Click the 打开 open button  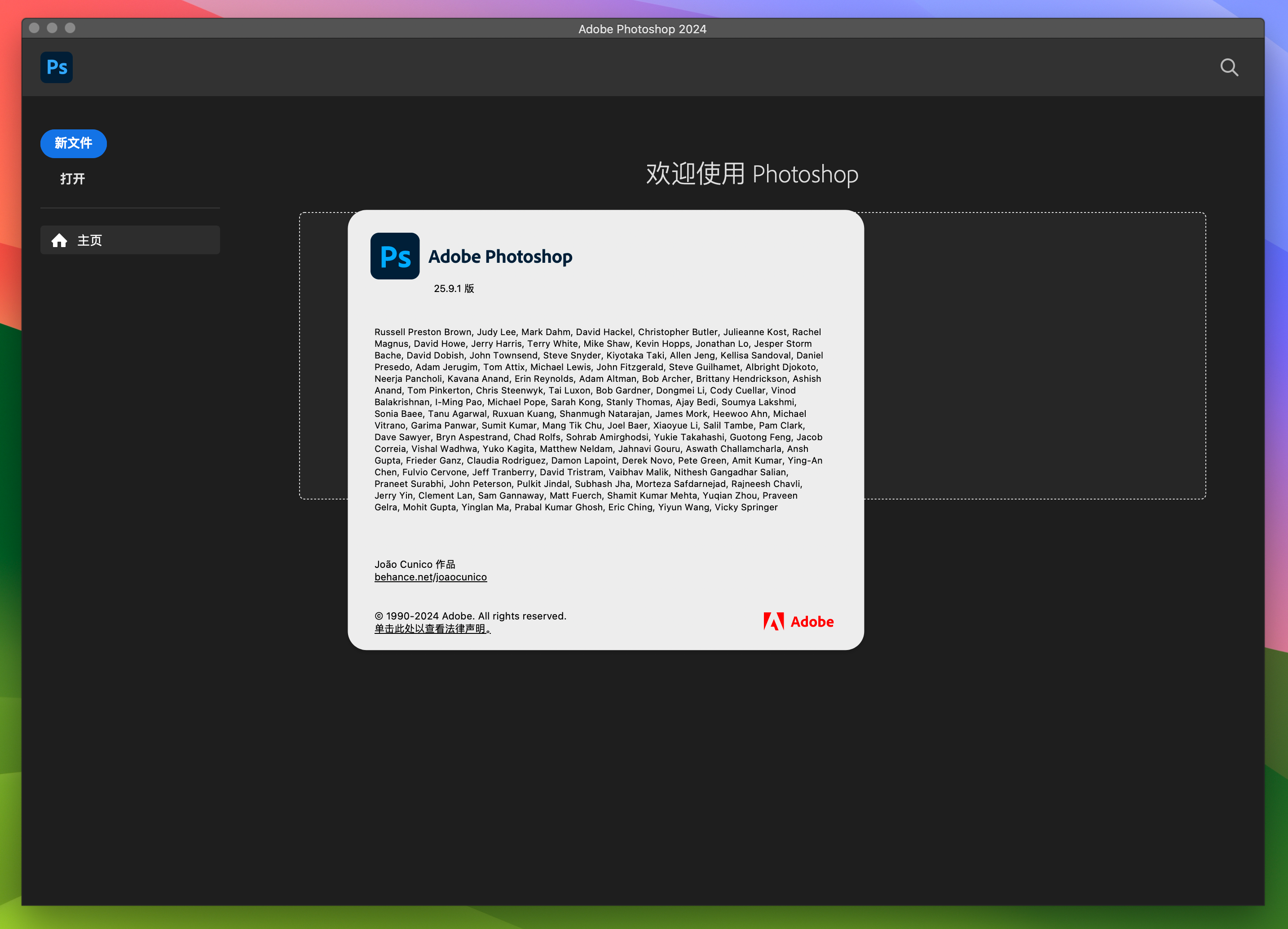pyautogui.click(x=73, y=179)
